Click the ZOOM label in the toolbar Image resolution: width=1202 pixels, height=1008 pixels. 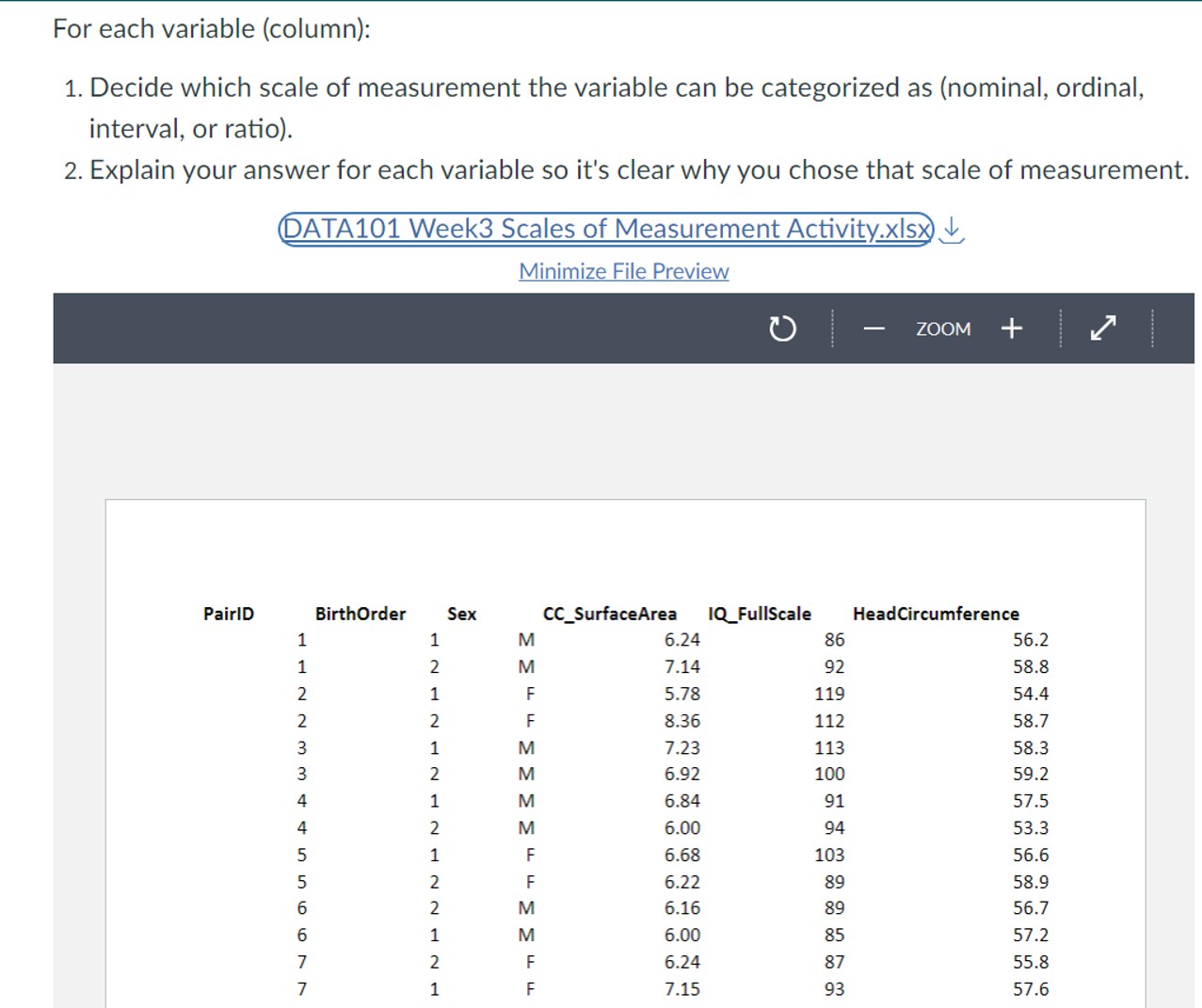tap(943, 328)
